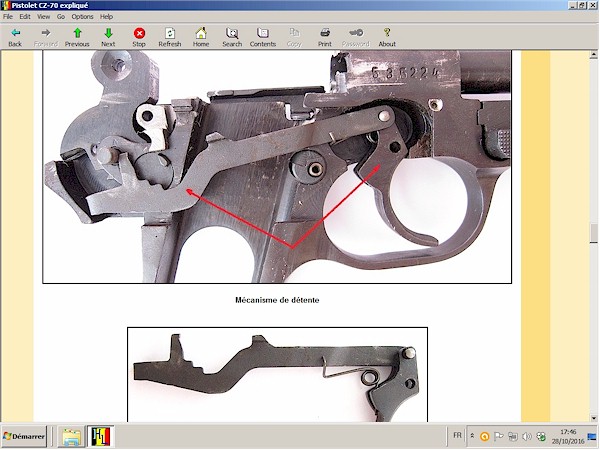Open the Go menu
Screen dimensions: 600x450
point(61,16)
